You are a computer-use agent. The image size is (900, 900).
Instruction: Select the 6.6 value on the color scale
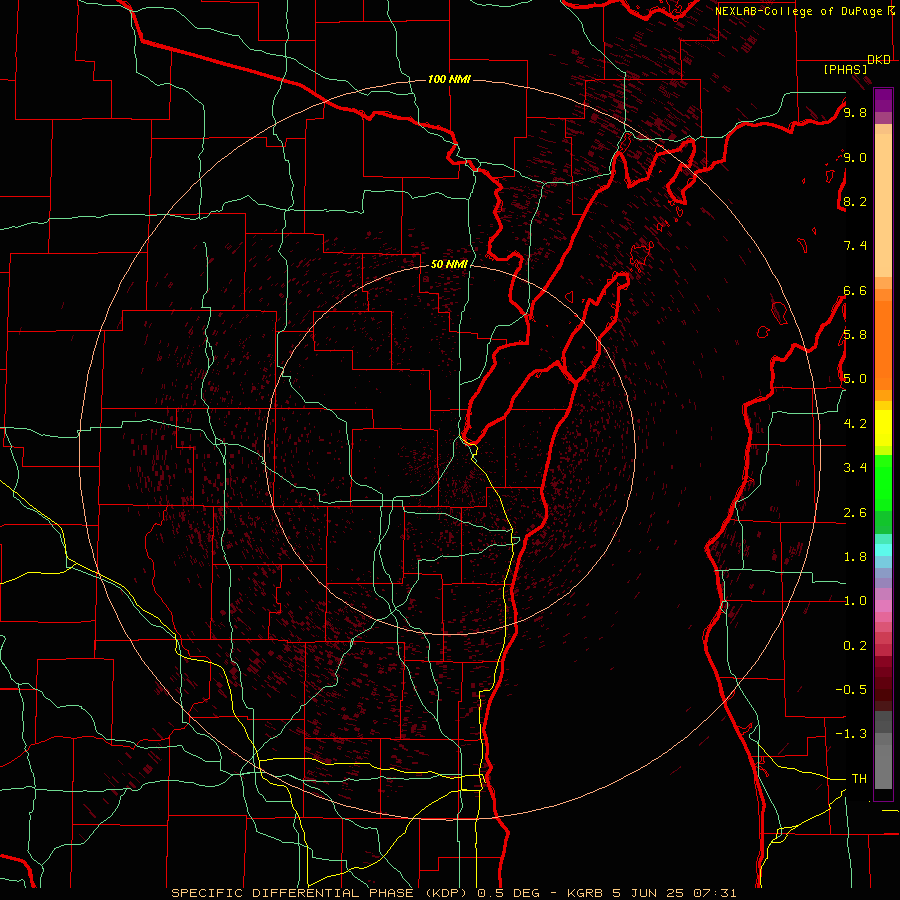click(x=855, y=290)
